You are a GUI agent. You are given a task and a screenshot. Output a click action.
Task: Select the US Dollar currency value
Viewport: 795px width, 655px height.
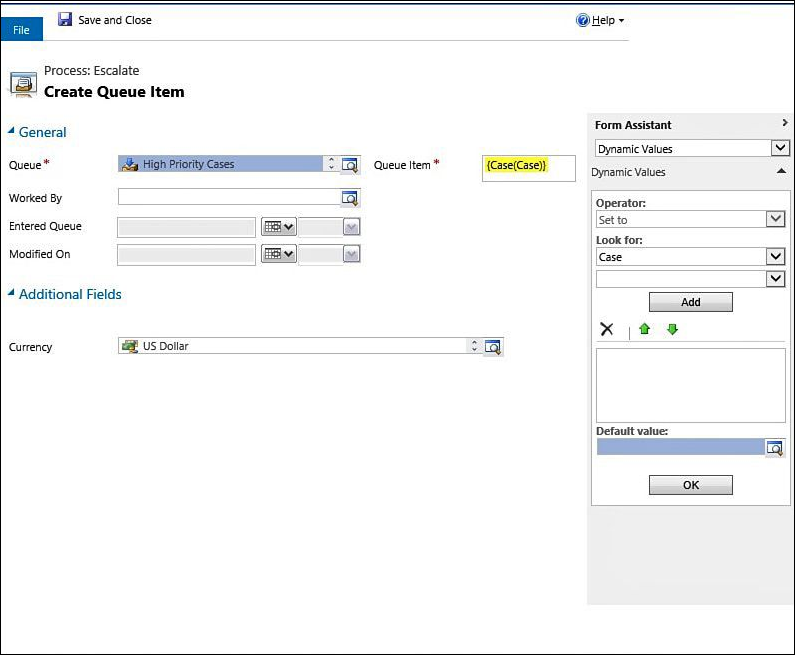coord(165,346)
